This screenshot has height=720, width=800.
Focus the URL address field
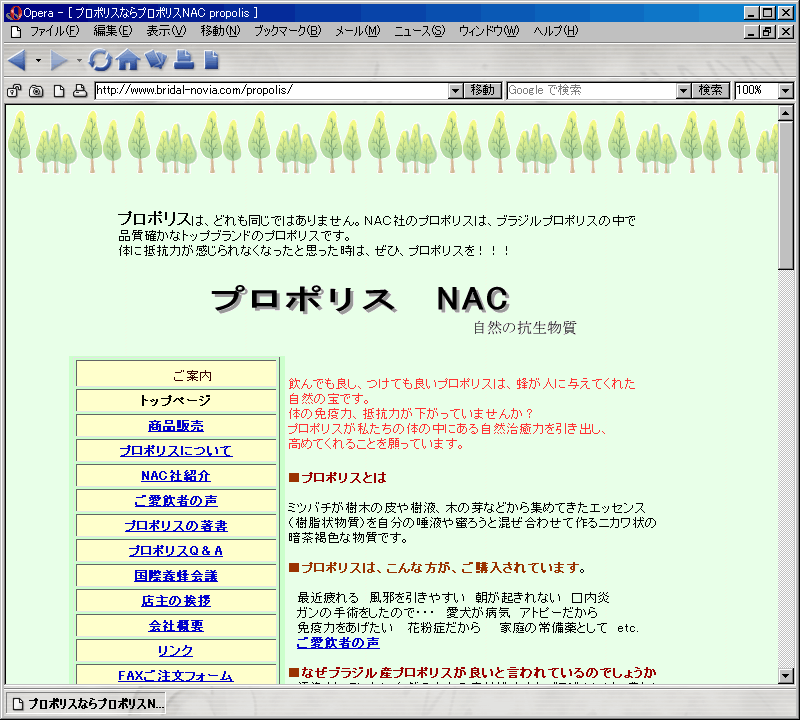pyautogui.click(x=272, y=91)
